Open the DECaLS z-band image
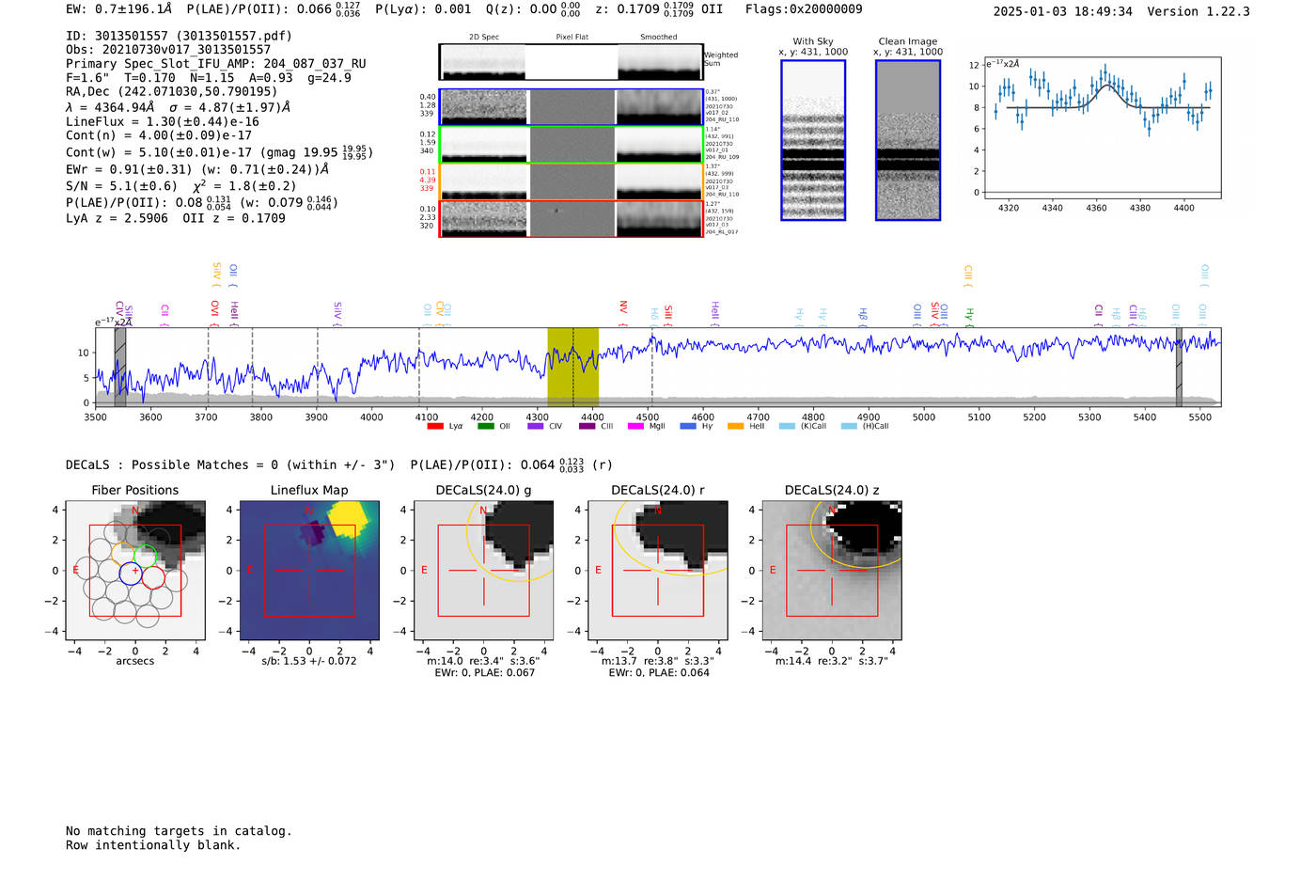 pyautogui.click(x=832, y=570)
